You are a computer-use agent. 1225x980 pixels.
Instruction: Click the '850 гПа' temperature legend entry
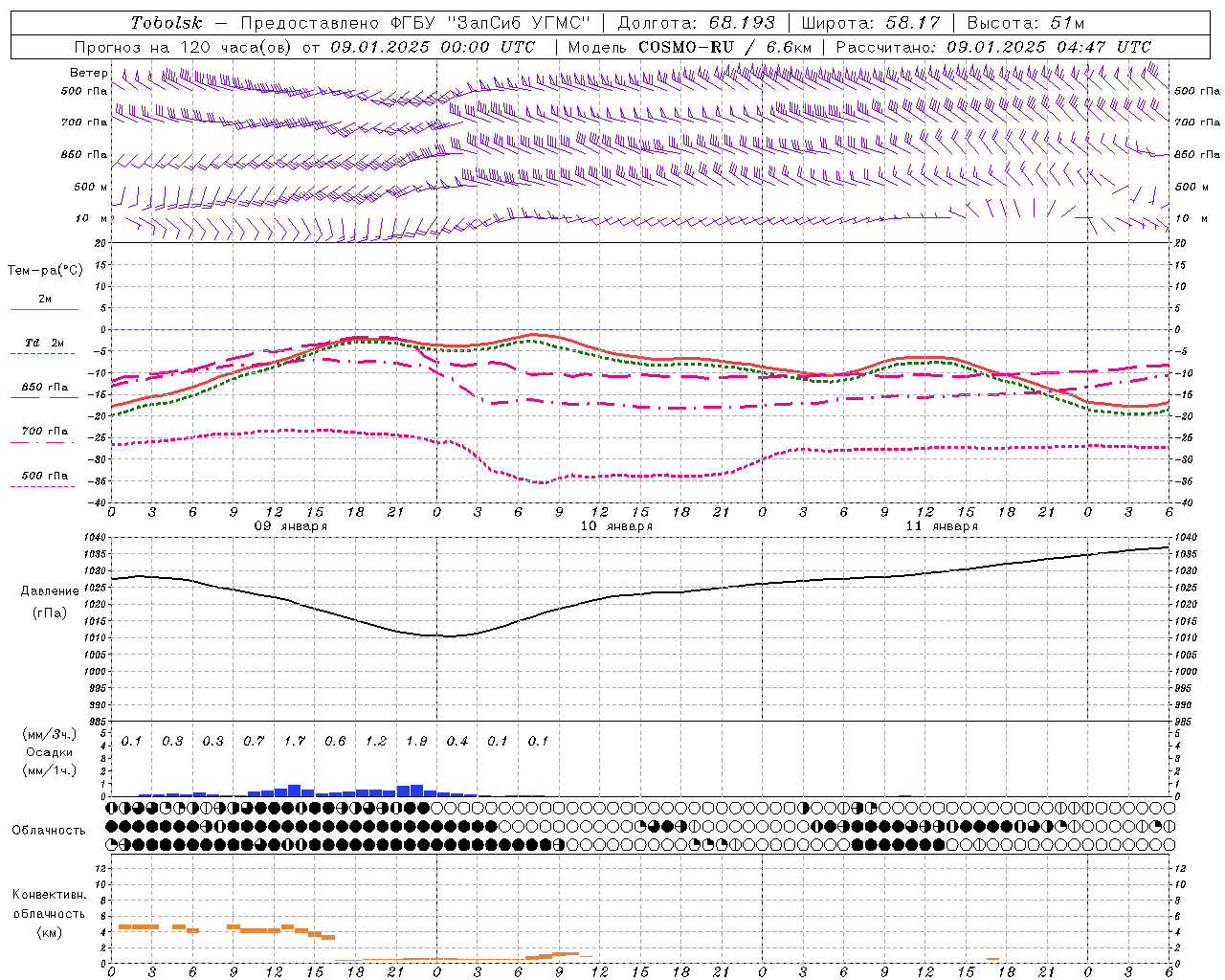tap(45, 388)
